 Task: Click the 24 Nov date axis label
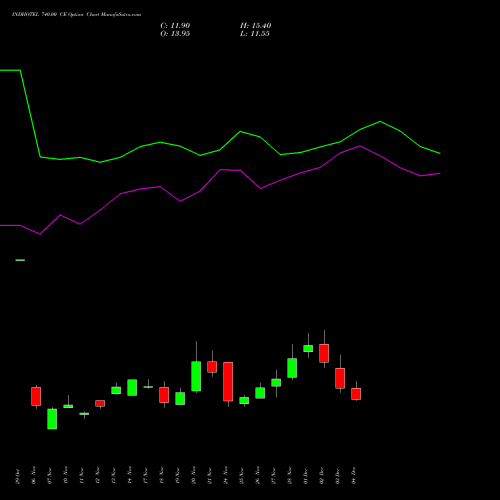[226, 476]
